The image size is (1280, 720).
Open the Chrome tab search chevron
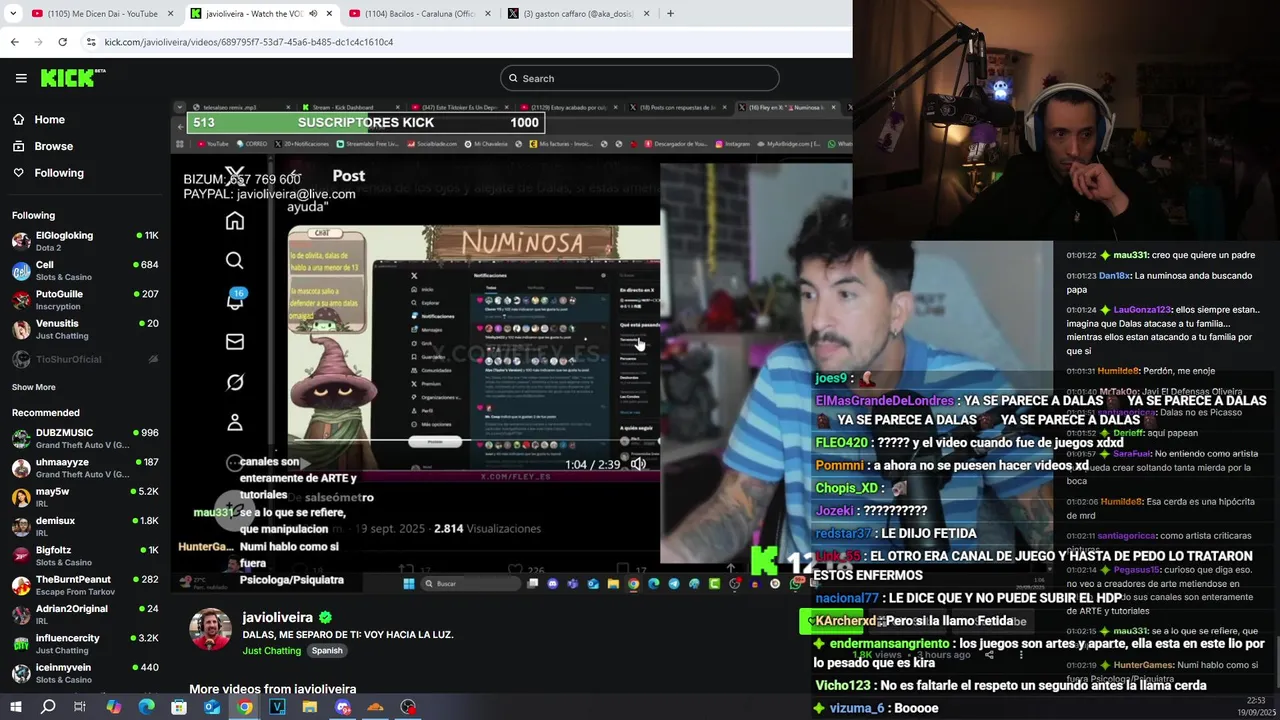pos(13,13)
